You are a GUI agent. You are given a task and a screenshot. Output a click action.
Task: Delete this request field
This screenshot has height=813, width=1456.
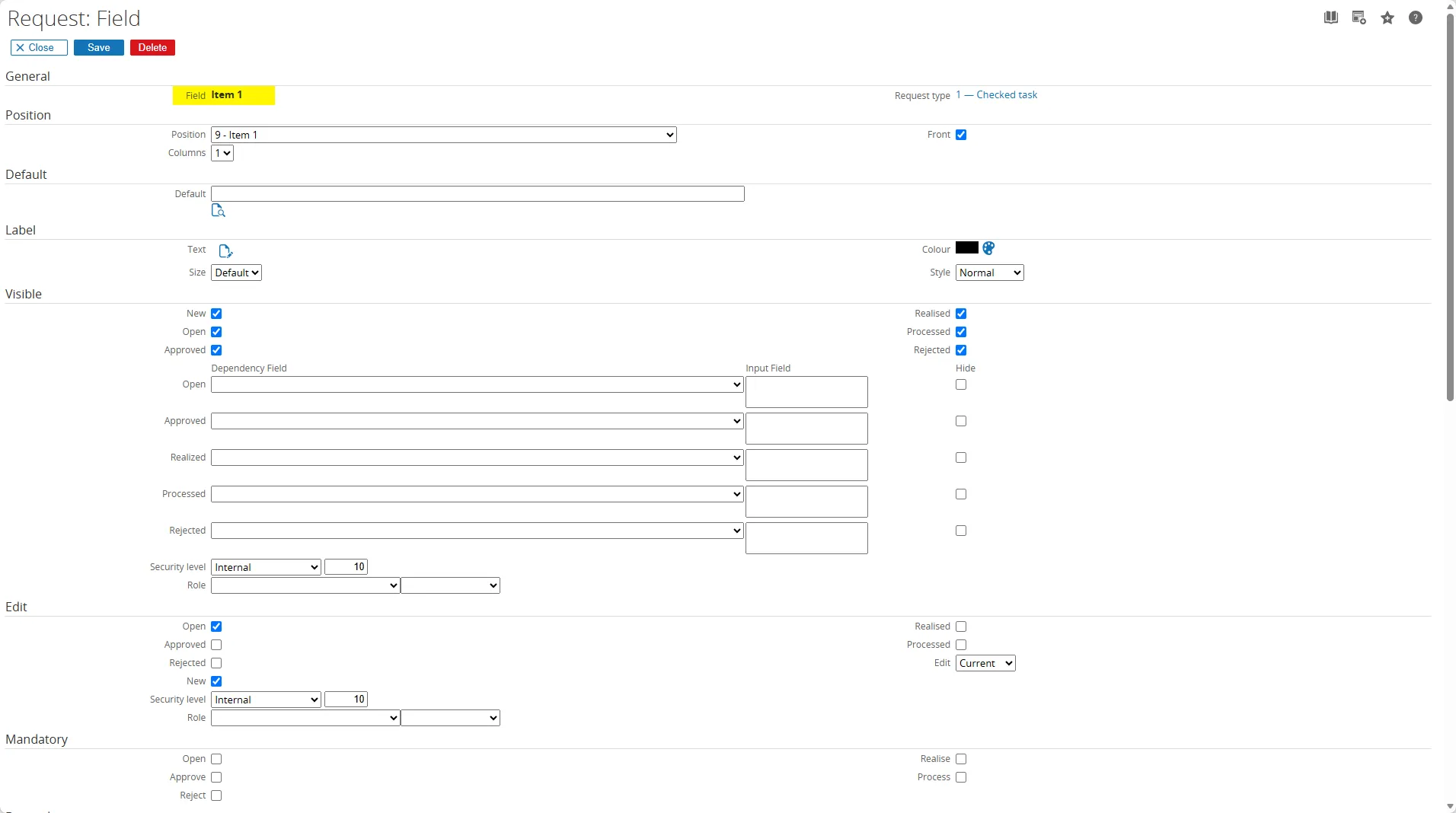pyautogui.click(x=153, y=48)
